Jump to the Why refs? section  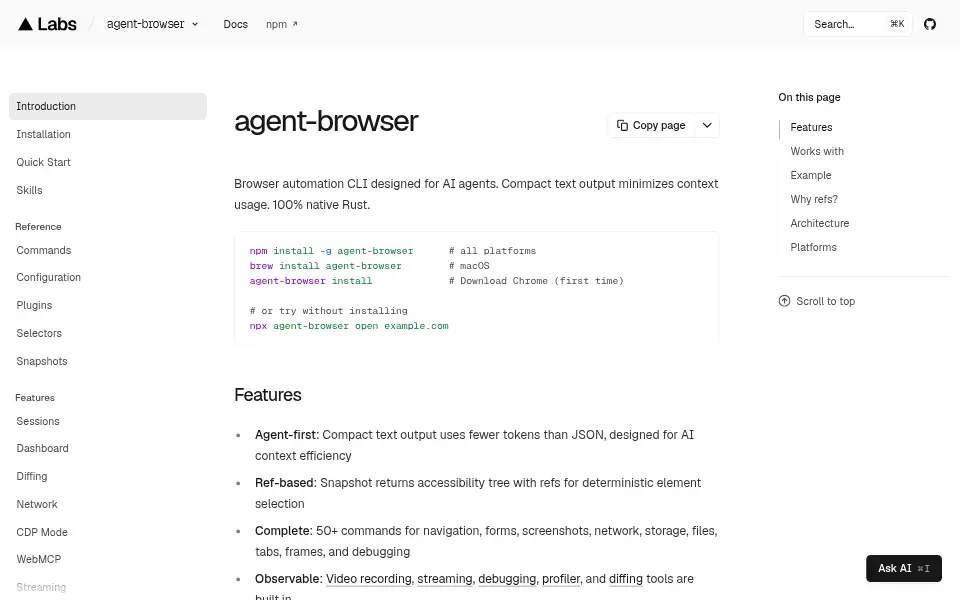click(x=814, y=199)
